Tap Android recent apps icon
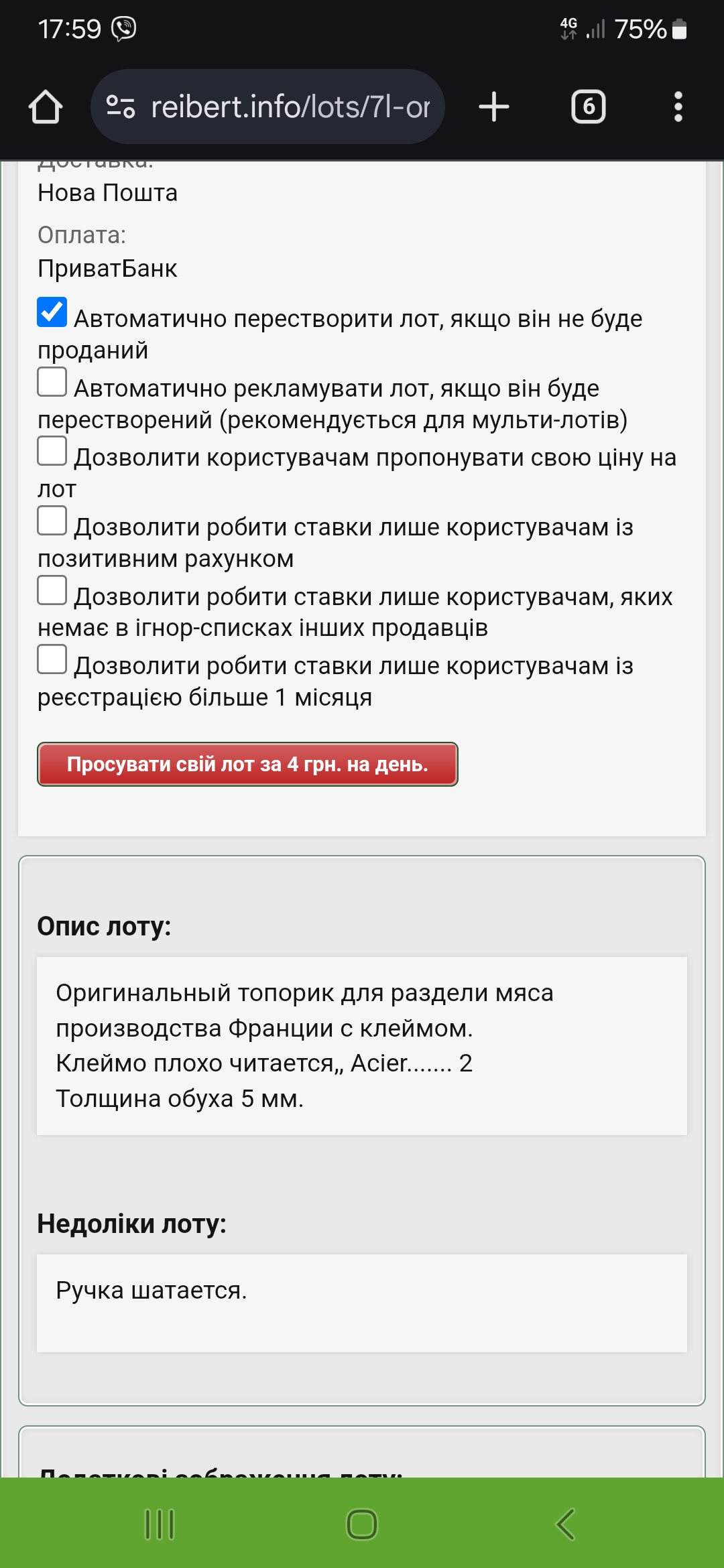This screenshot has height=1568, width=724. coord(160,1524)
